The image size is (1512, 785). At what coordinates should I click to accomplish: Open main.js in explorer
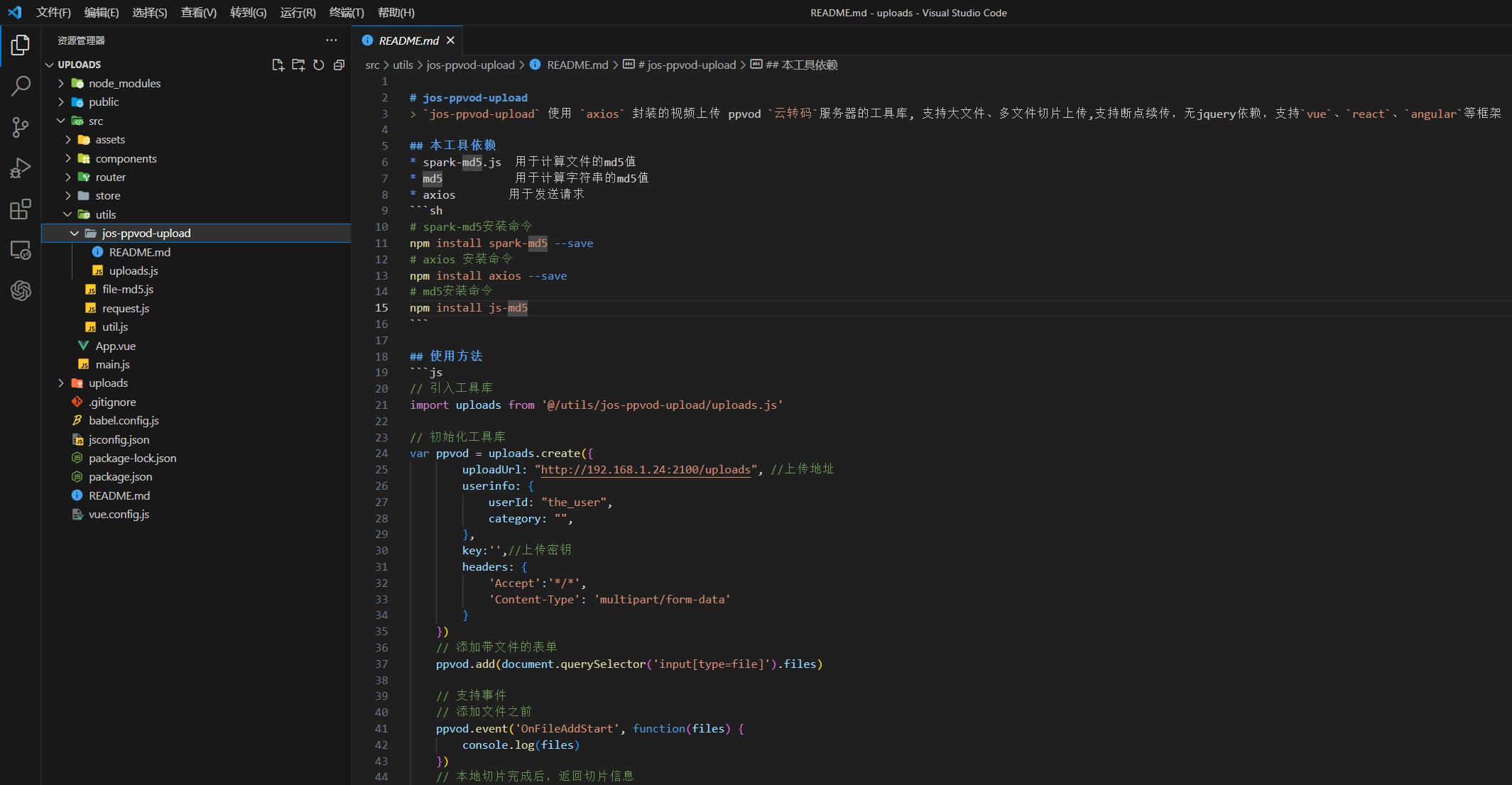[x=113, y=364]
